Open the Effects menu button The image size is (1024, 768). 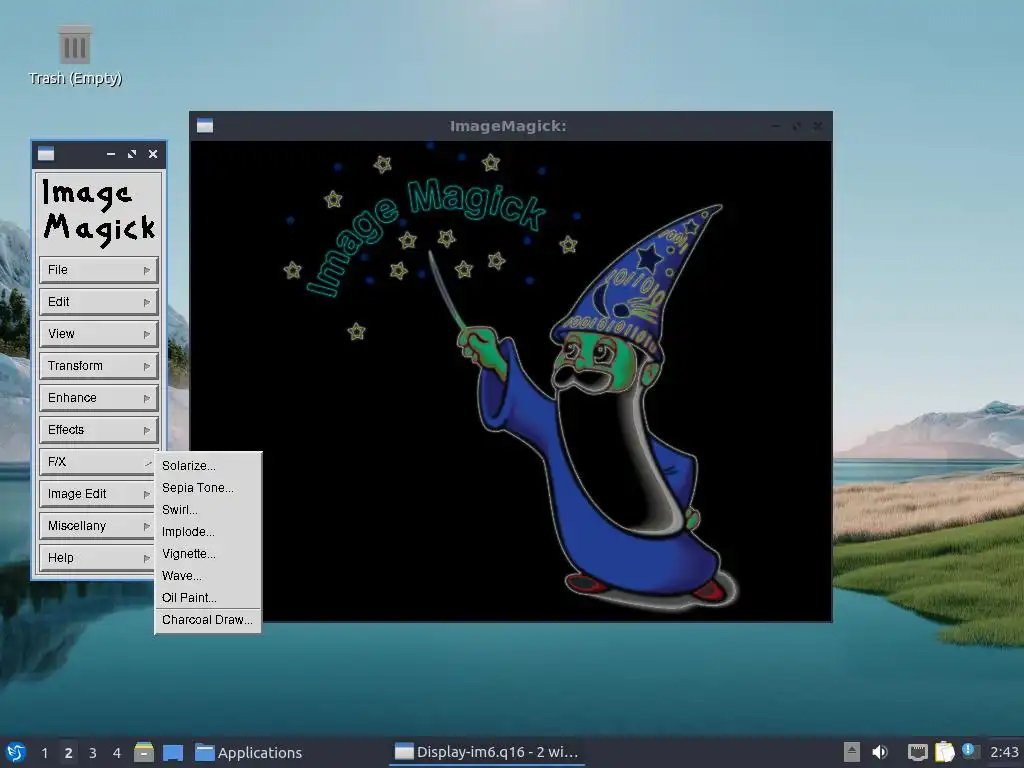99,430
